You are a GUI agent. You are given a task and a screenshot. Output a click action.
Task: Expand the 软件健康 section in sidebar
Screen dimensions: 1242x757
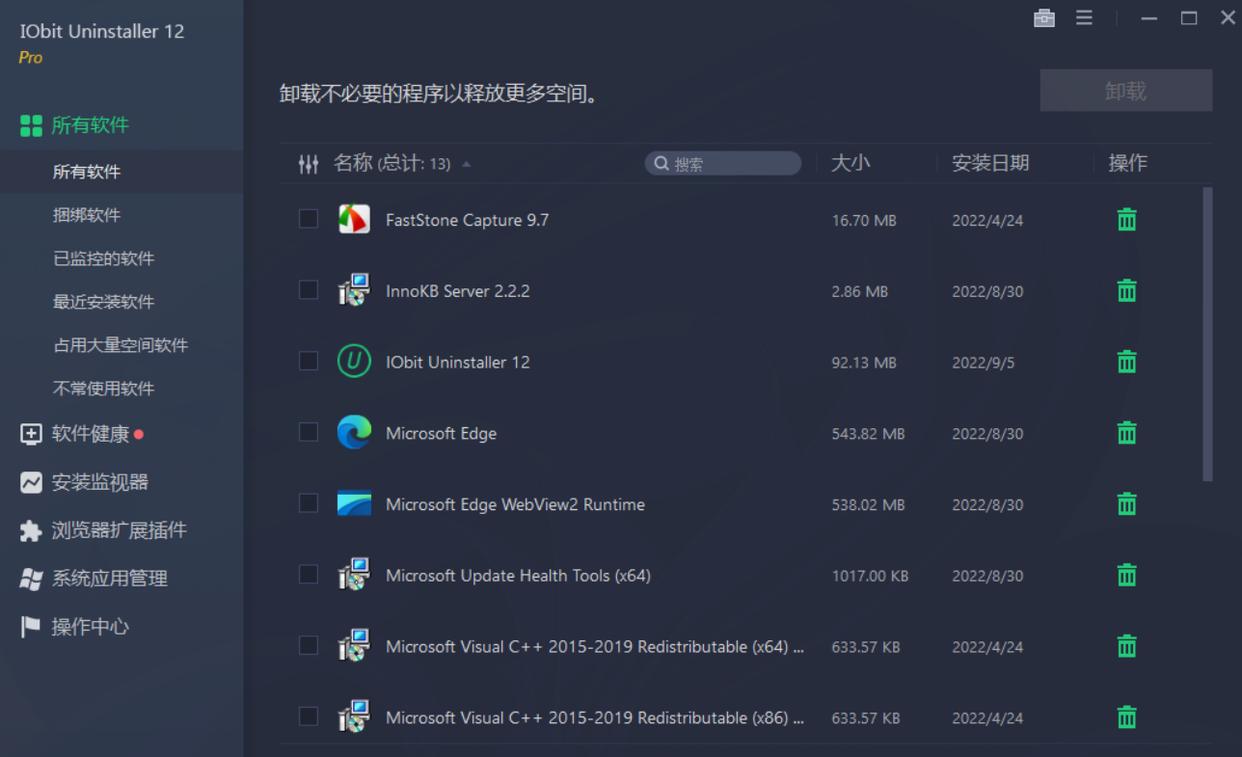coord(90,434)
